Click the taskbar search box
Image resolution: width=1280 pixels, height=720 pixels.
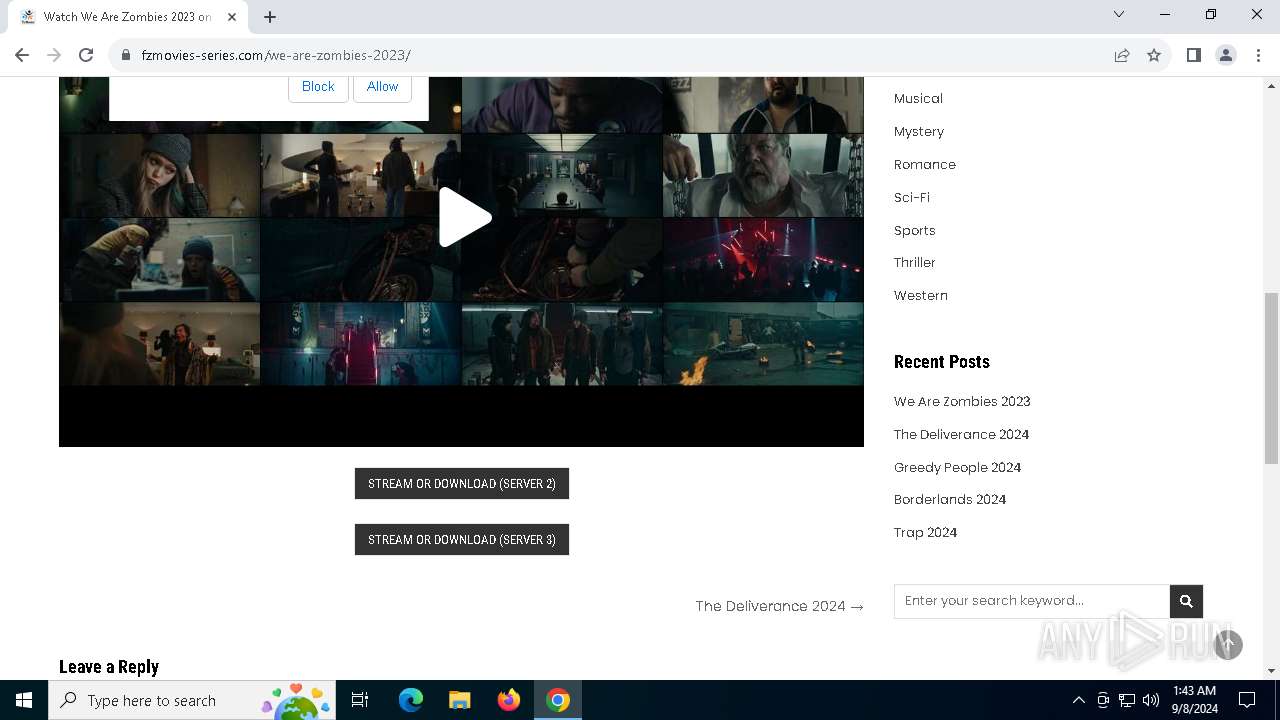tap(192, 700)
